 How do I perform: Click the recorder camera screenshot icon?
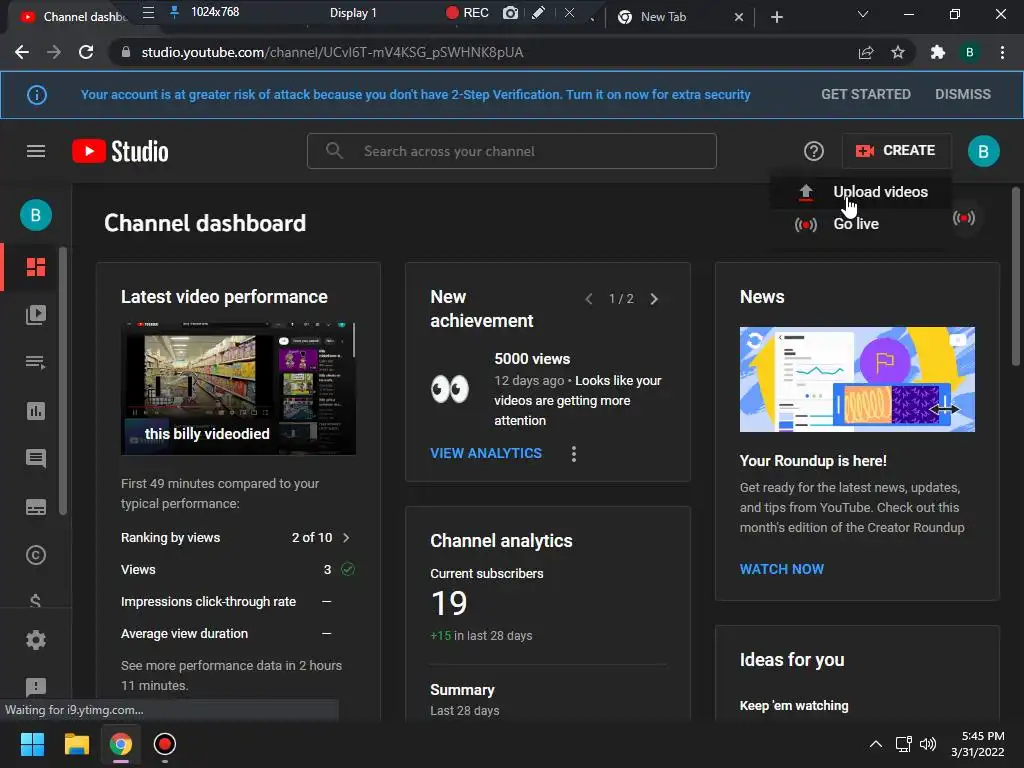510,13
